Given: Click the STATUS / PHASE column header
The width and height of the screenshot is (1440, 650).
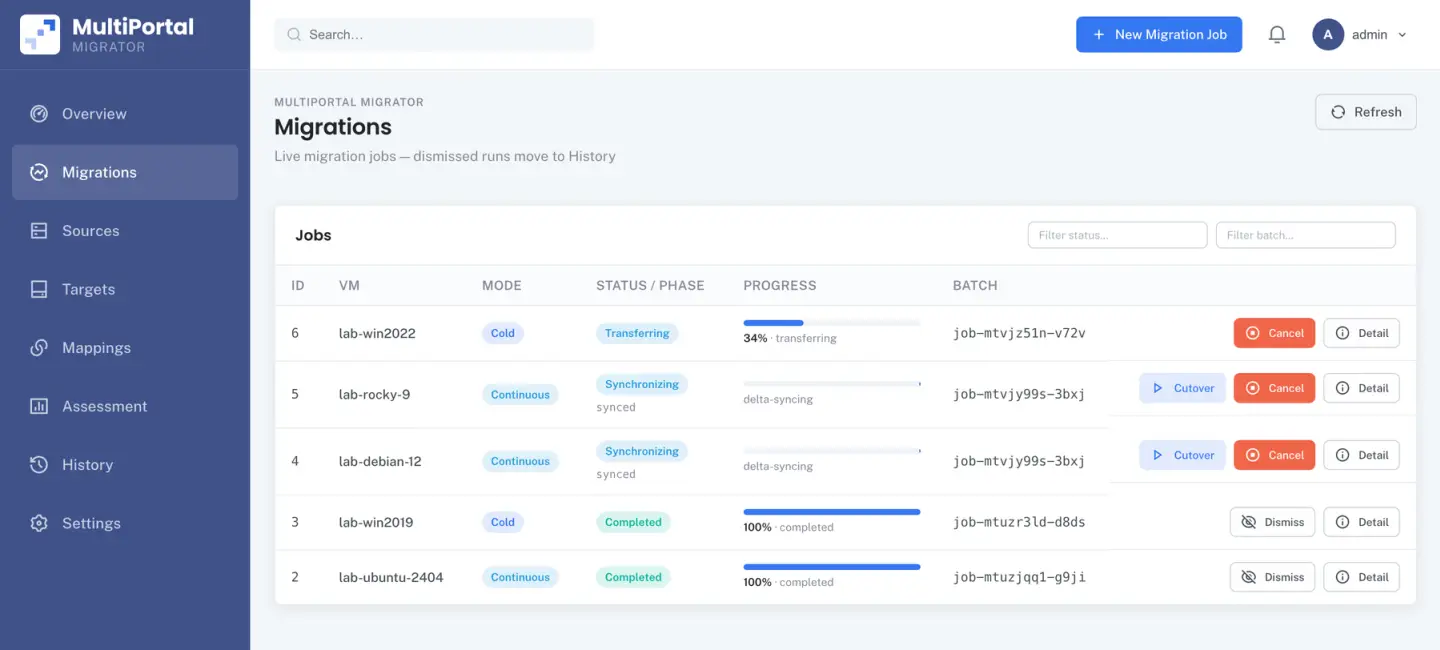Looking at the screenshot, I should [x=650, y=285].
